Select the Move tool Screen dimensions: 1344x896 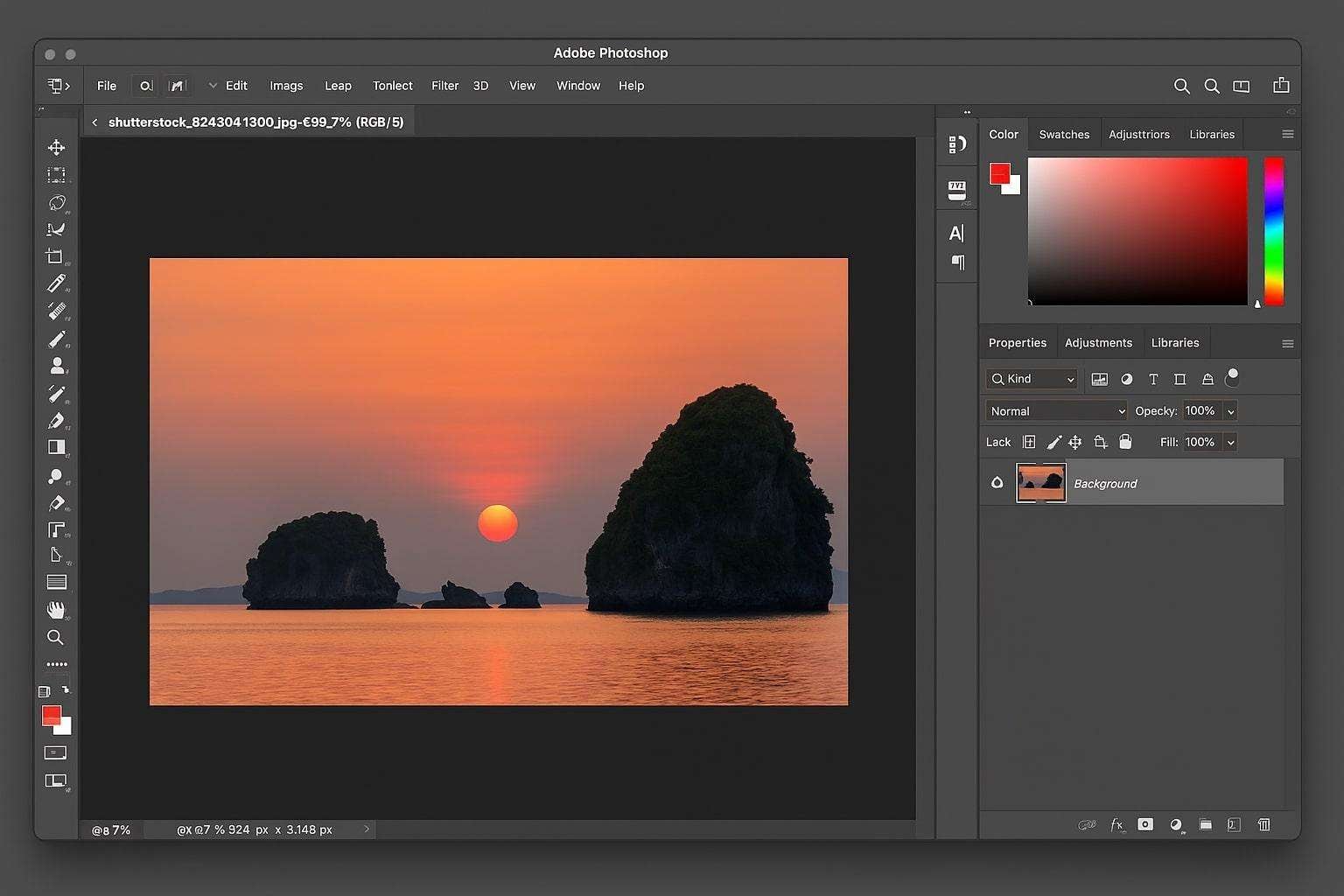[x=56, y=147]
